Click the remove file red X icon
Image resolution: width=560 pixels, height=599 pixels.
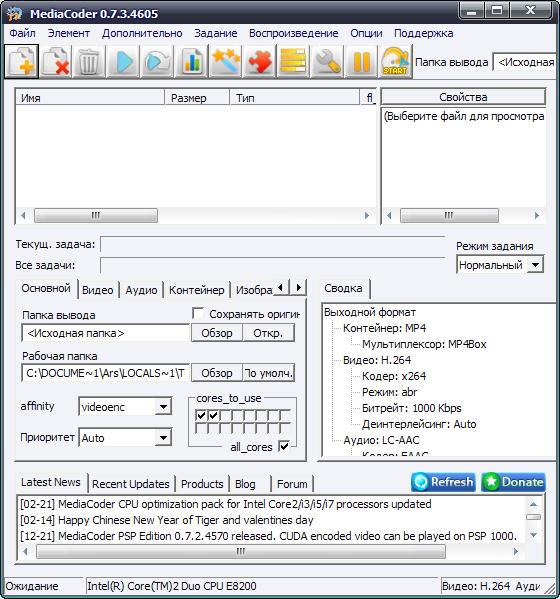click(x=56, y=62)
